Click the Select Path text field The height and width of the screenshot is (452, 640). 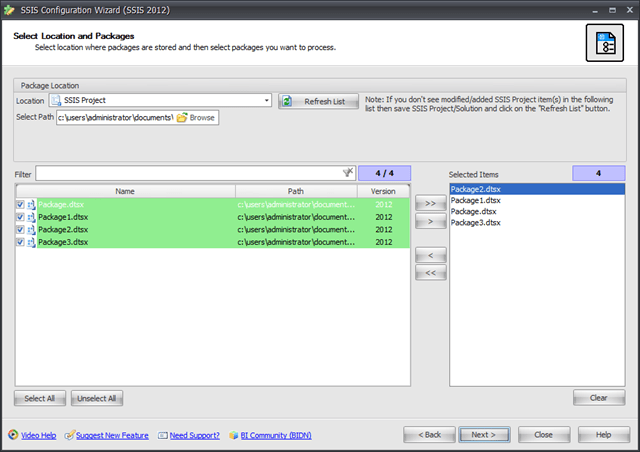(x=116, y=118)
